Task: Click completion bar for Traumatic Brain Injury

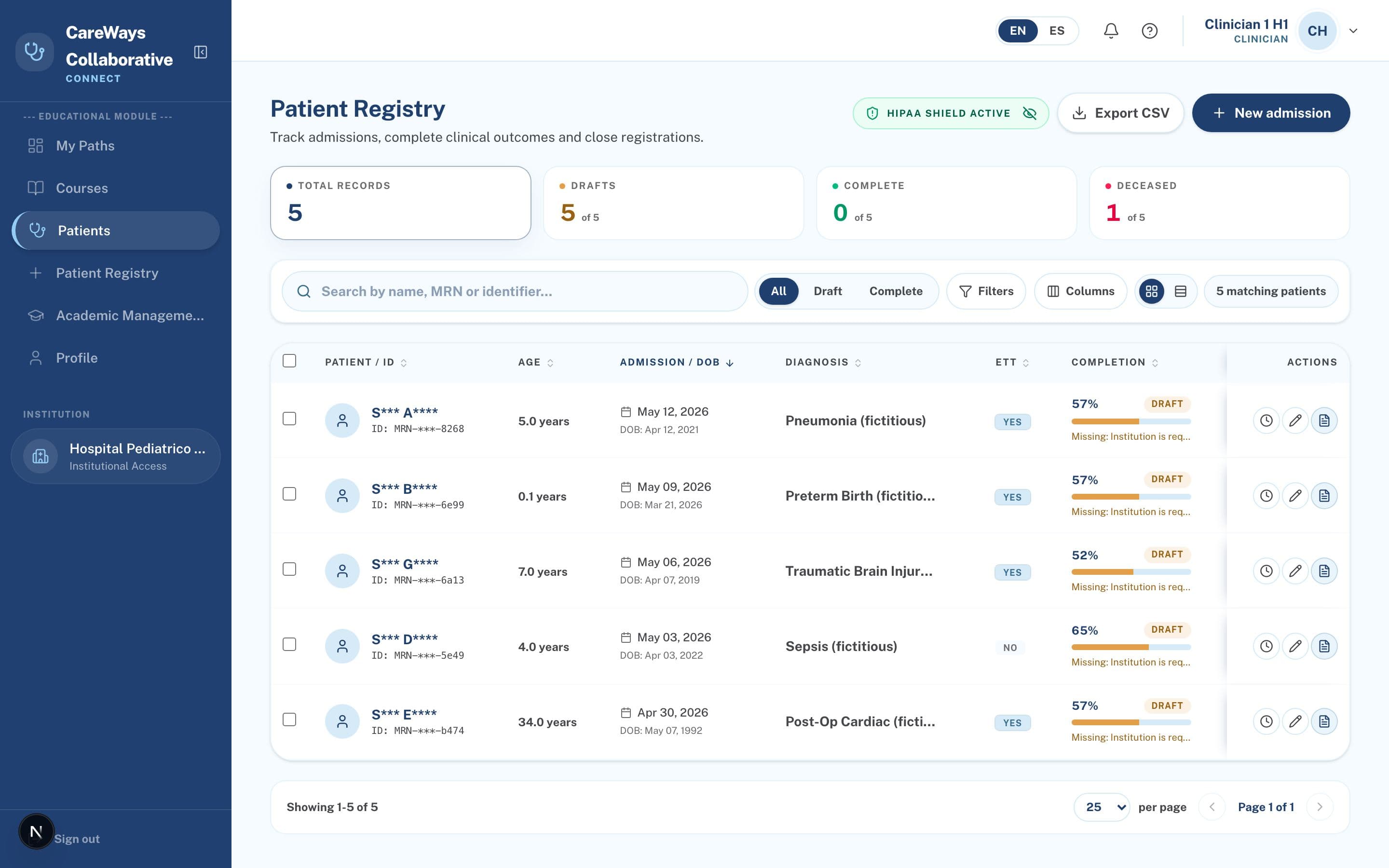Action: tap(1130, 572)
